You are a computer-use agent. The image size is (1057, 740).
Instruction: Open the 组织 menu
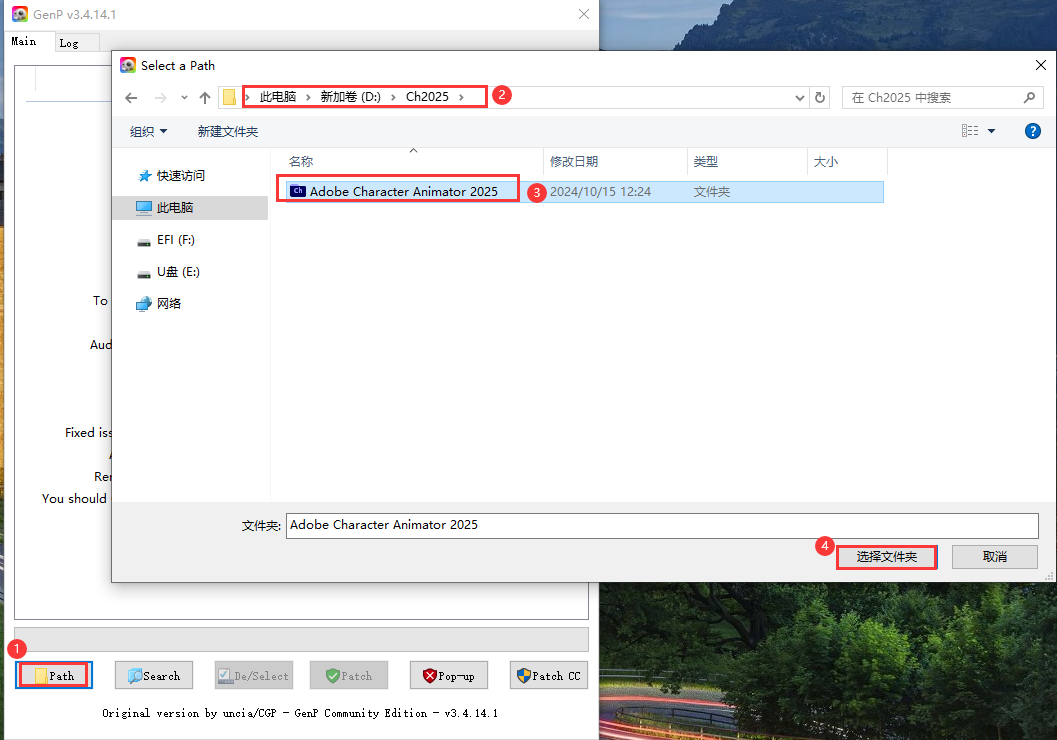point(148,131)
